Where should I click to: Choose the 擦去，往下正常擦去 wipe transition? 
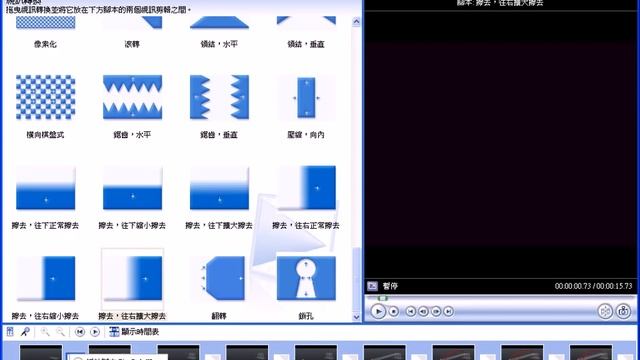[45, 188]
